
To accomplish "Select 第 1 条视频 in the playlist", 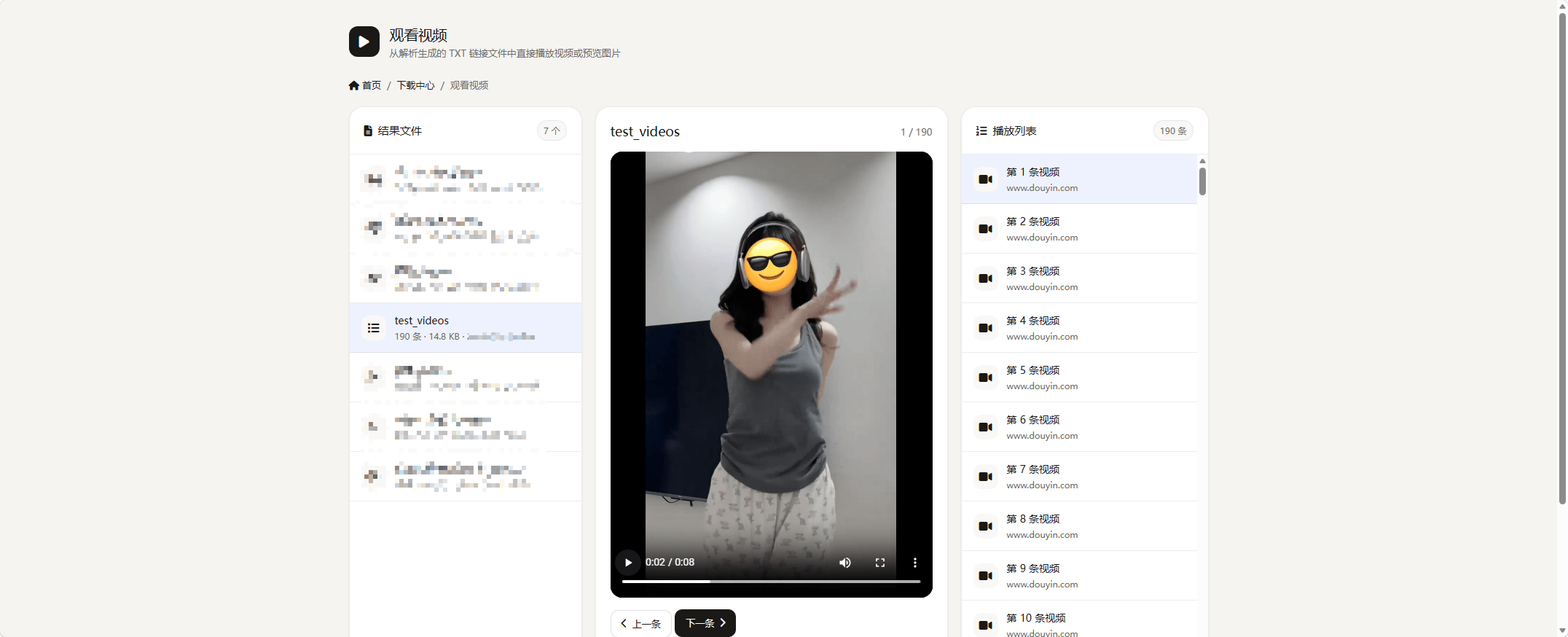I will 1080,179.
